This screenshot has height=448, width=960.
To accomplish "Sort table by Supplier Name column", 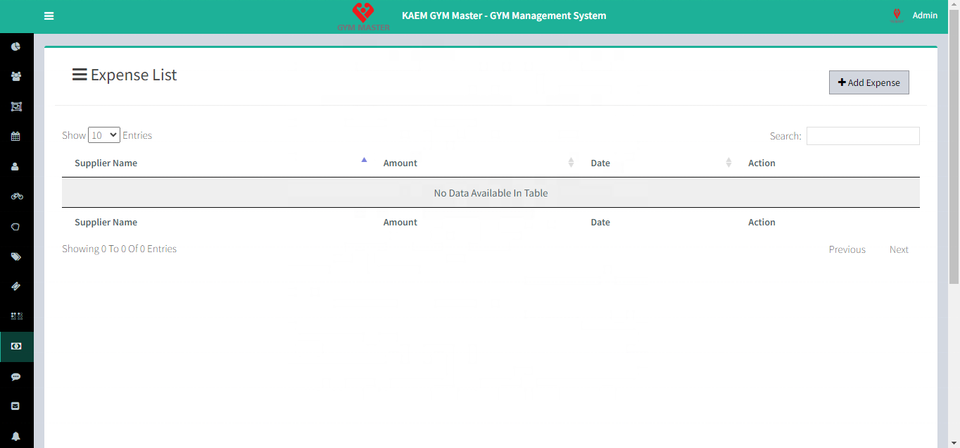I will [106, 163].
